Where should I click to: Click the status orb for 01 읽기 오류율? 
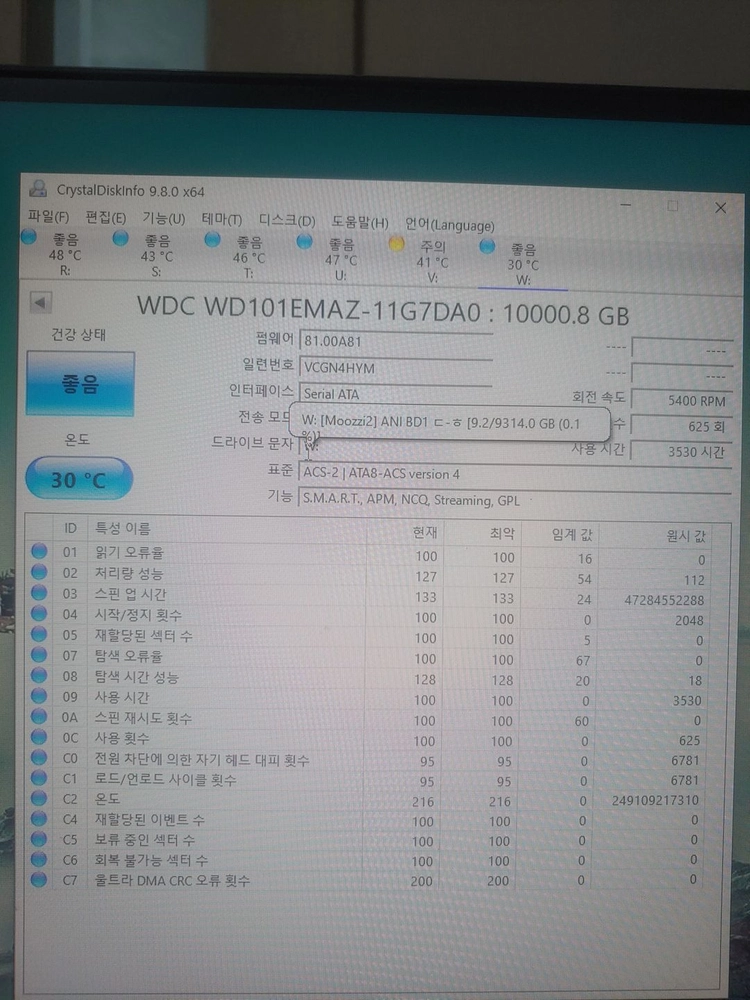39,551
